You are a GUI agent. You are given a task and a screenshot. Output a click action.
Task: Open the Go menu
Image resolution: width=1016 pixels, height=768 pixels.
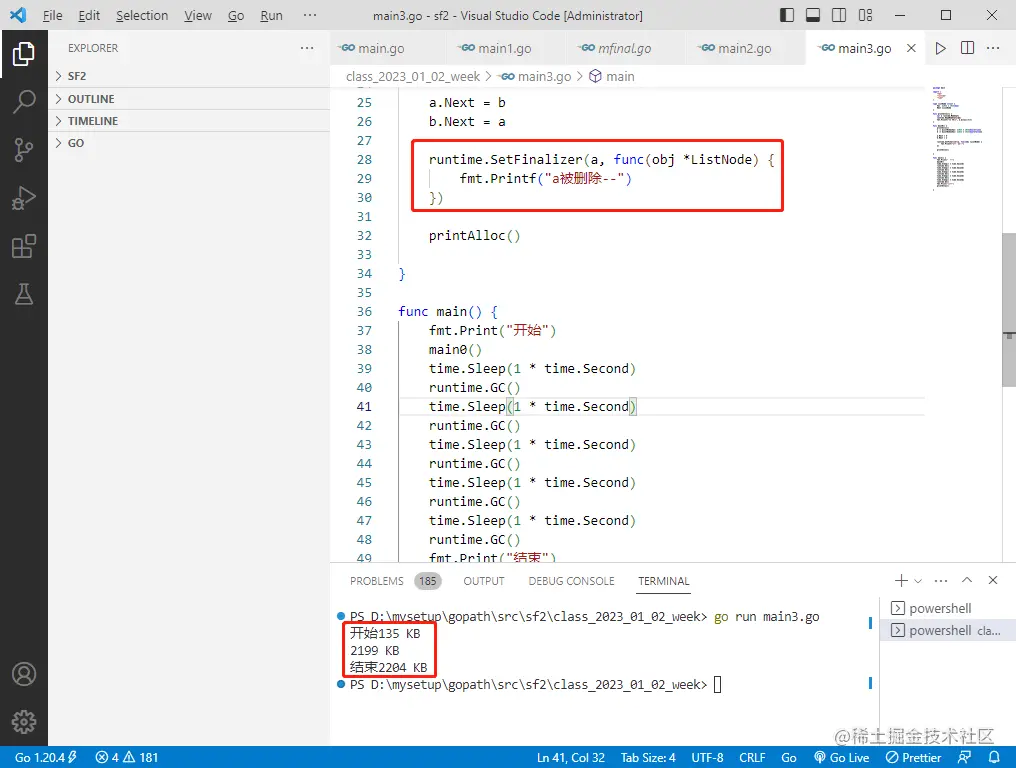click(236, 16)
